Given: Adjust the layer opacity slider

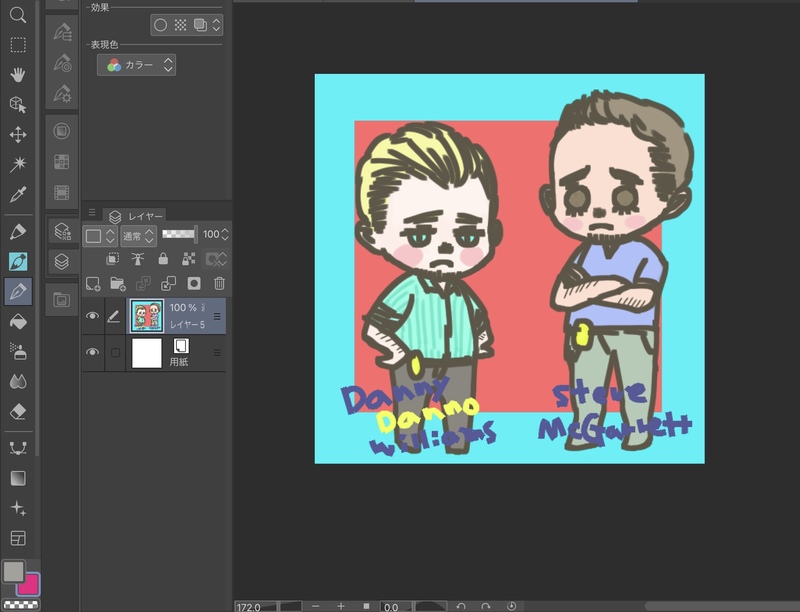Looking at the screenshot, I should click(x=179, y=234).
